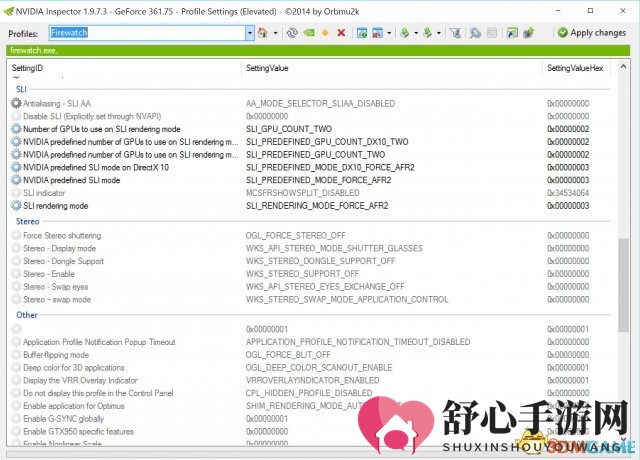The height and width of the screenshot is (460, 640).
Task: Select Enable application for Optimus setting
Action: point(73,406)
